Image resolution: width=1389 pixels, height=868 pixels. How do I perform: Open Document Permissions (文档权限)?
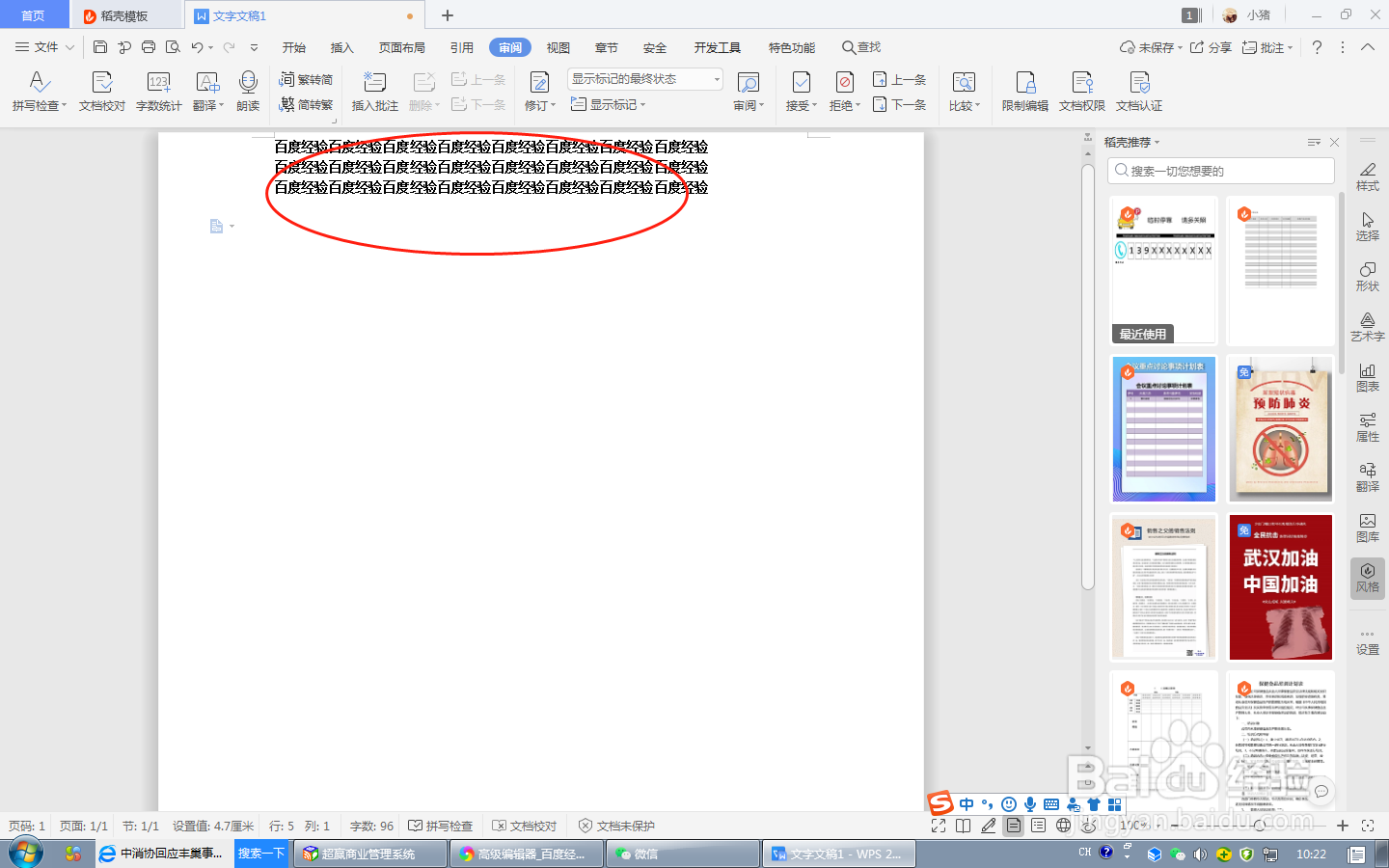pyautogui.click(x=1081, y=92)
